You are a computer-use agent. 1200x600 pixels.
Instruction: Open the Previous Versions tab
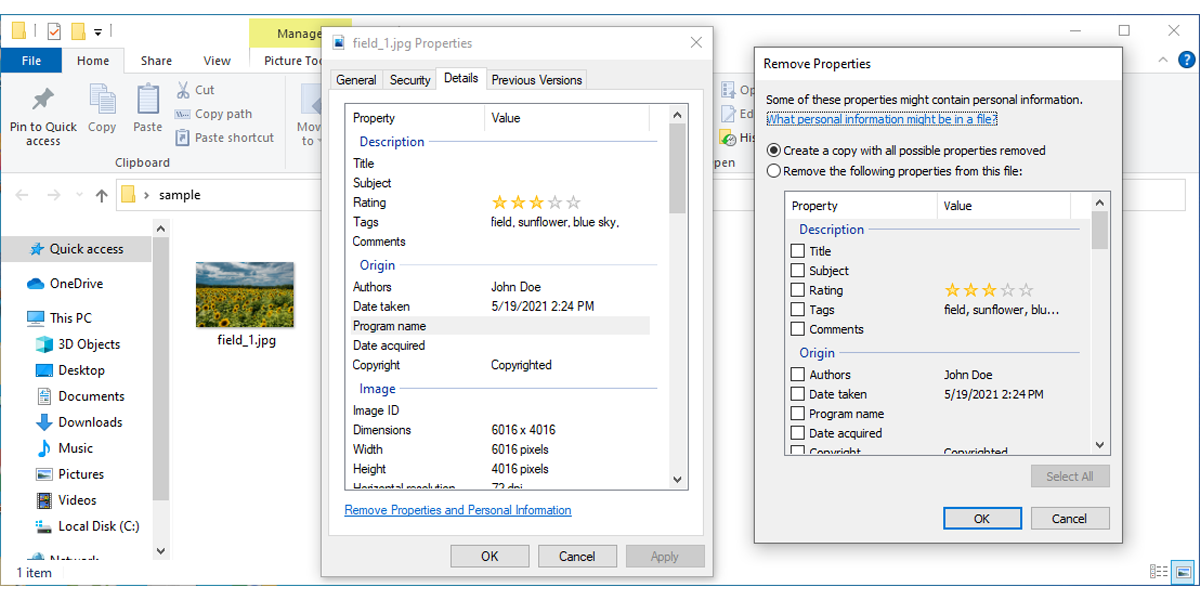pos(536,80)
